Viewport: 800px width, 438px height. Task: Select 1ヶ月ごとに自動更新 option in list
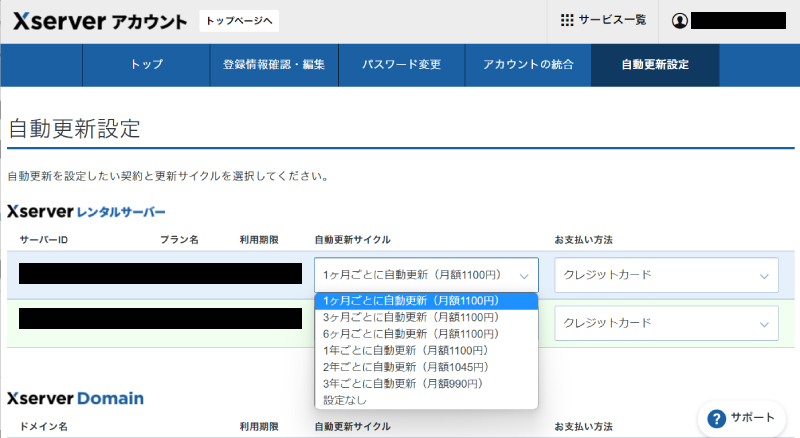click(x=411, y=300)
